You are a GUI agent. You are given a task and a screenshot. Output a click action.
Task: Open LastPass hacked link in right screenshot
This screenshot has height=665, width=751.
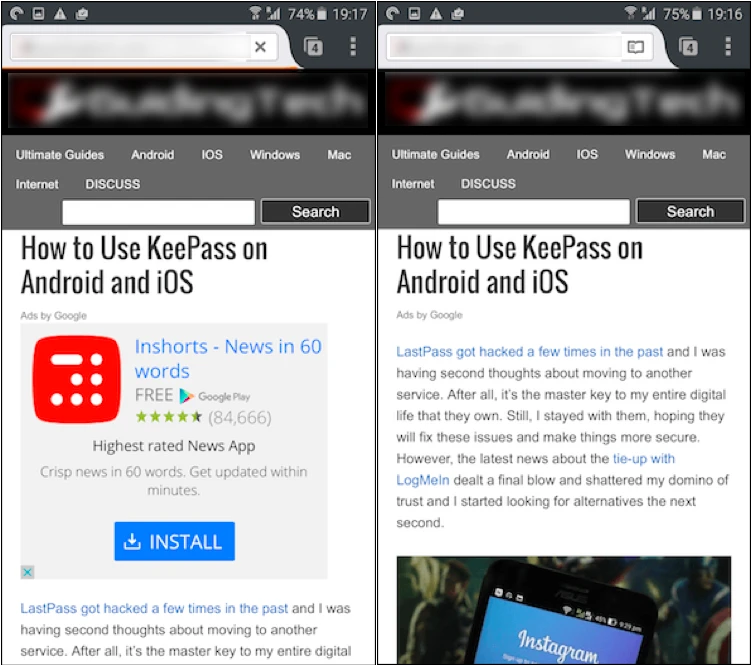point(529,352)
